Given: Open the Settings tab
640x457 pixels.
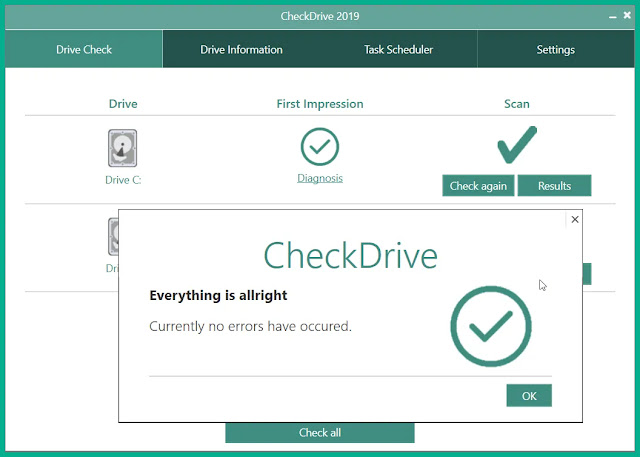Looking at the screenshot, I should (556, 49).
